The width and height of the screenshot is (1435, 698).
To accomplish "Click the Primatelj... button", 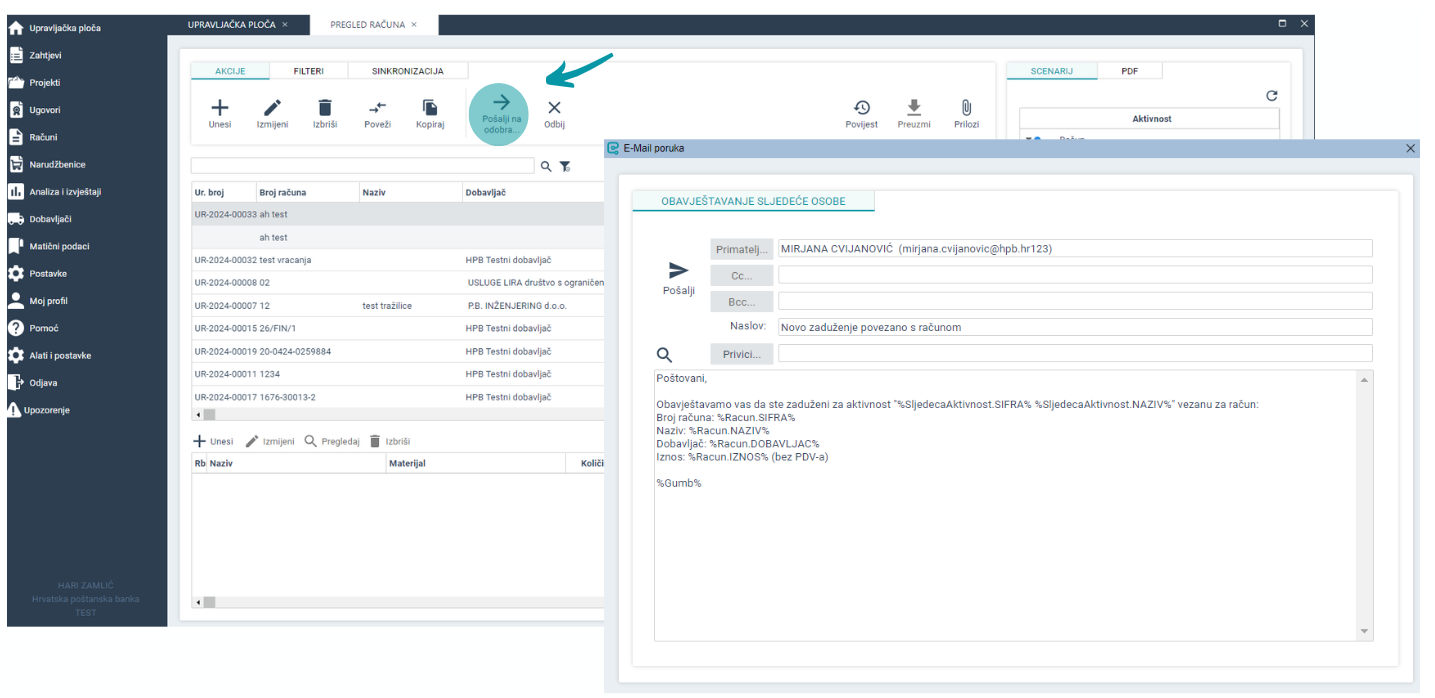I will click(x=741, y=249).
